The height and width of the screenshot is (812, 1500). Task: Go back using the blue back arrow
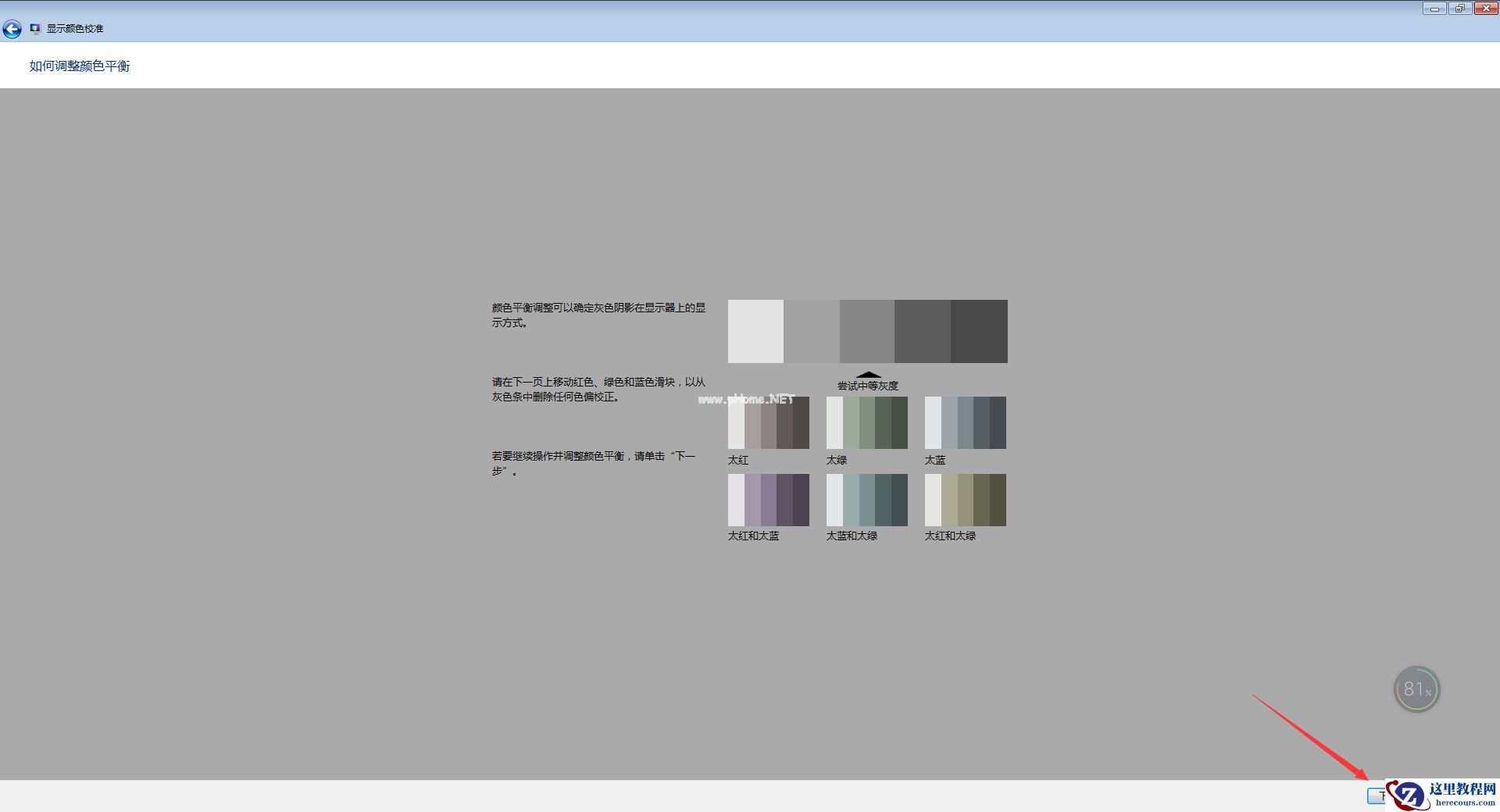coord(12,29)
